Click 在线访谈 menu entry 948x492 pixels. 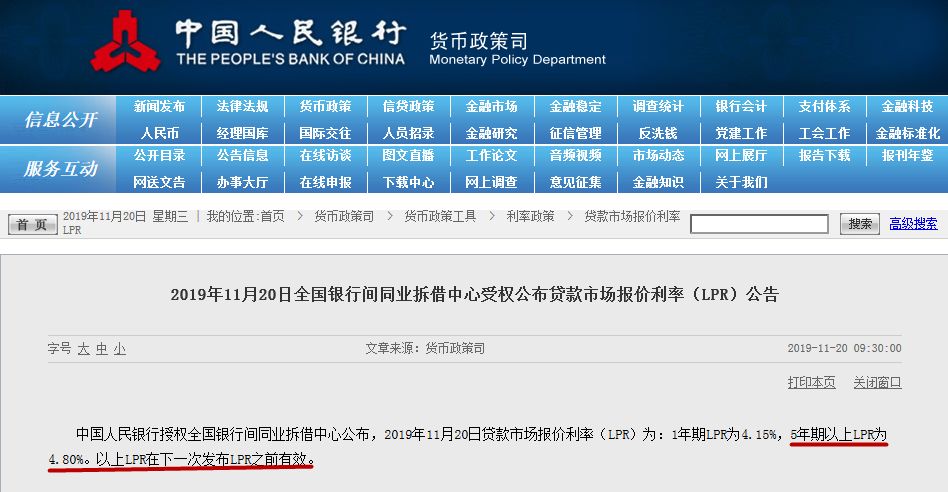click(325, 155)
